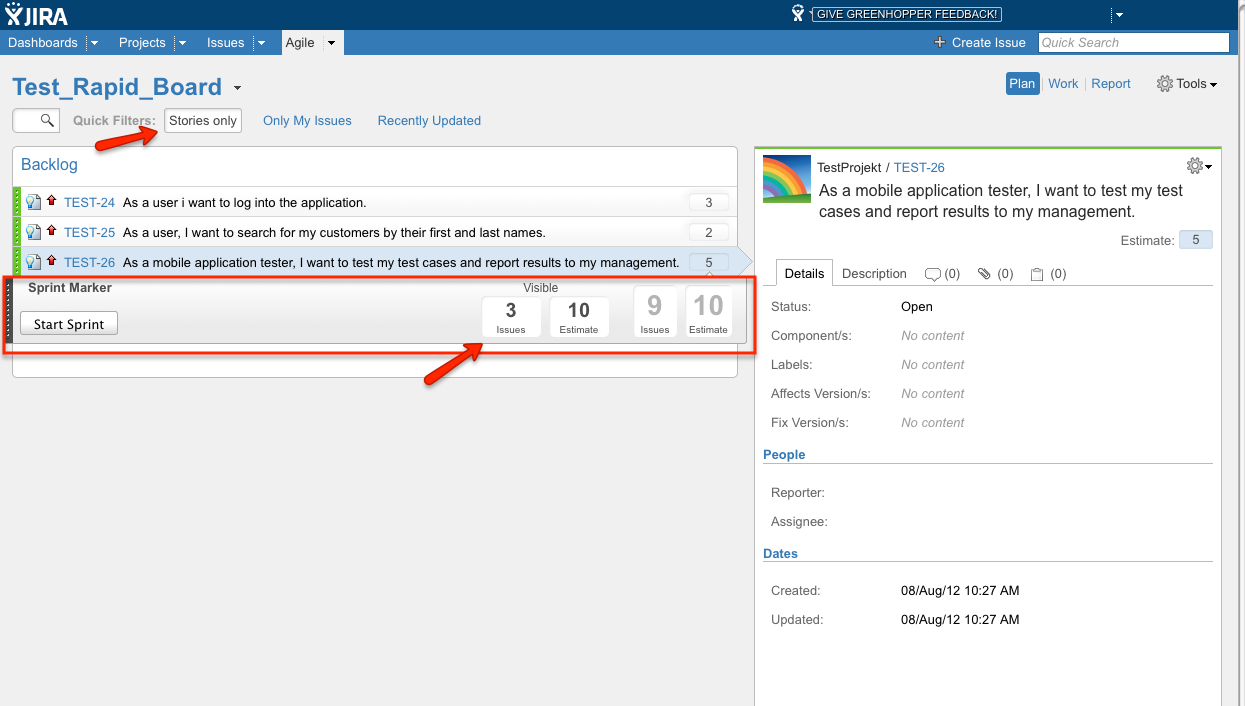The image size is (1245, 706).
Task: Switch to Plan mode
Action: [1022, 84]
